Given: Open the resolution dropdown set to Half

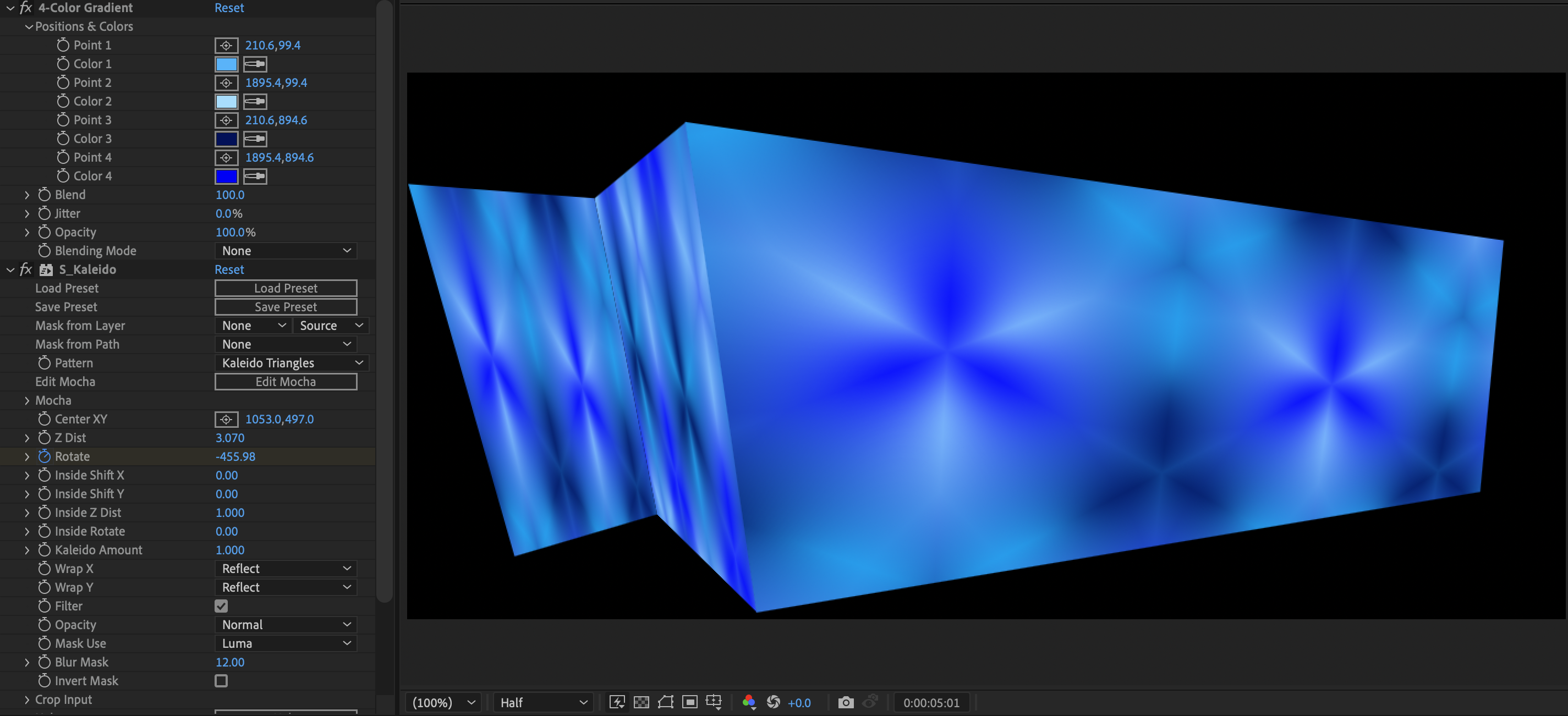Looking at the screenshot, I should 542,703.
